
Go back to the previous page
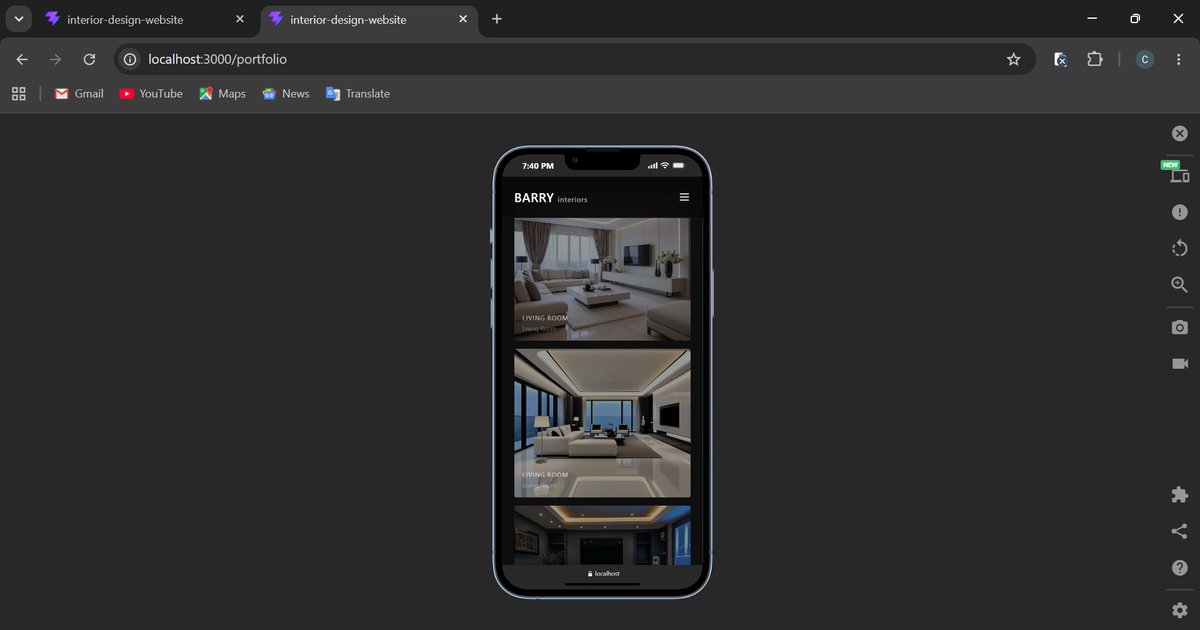coord(22,59)
